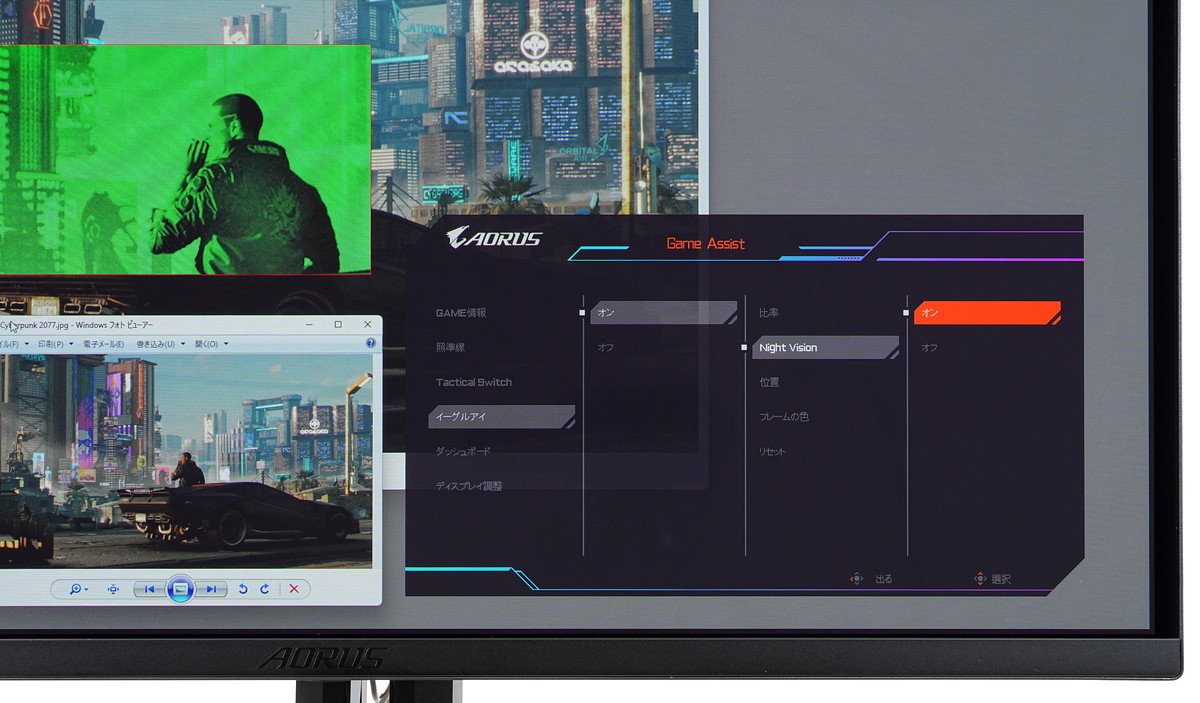Maximize the Windows Photo Viewer window
Image resolution: width=1200 pixels, height=703 pixels.
[338, 324]
